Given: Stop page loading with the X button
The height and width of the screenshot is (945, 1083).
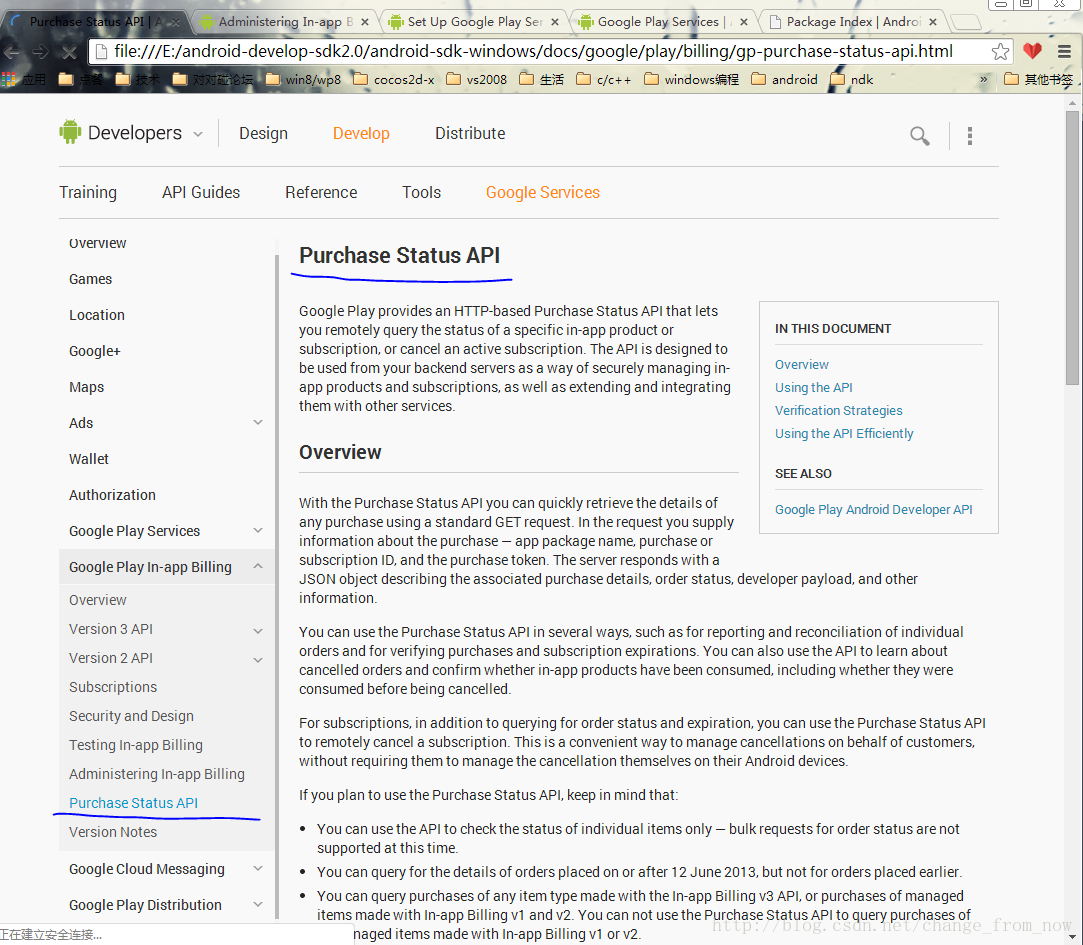Looking at the screenshot, I should coord(69,52).
